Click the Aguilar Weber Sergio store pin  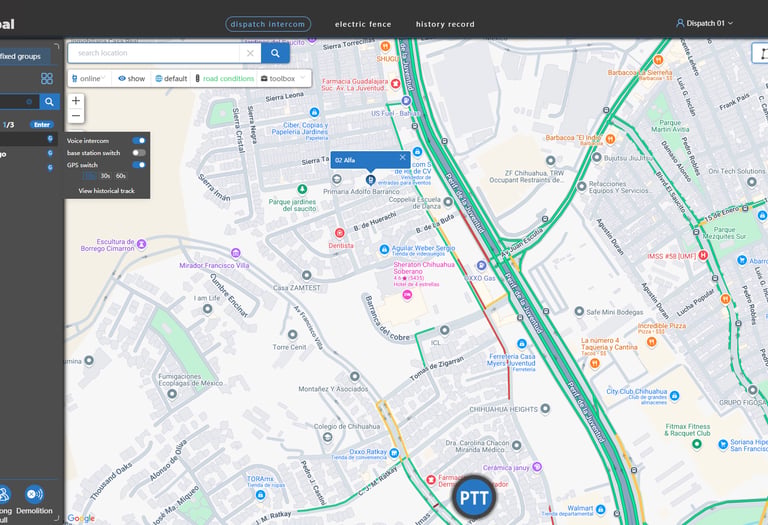pyautogui.click(x=384, y=249)
